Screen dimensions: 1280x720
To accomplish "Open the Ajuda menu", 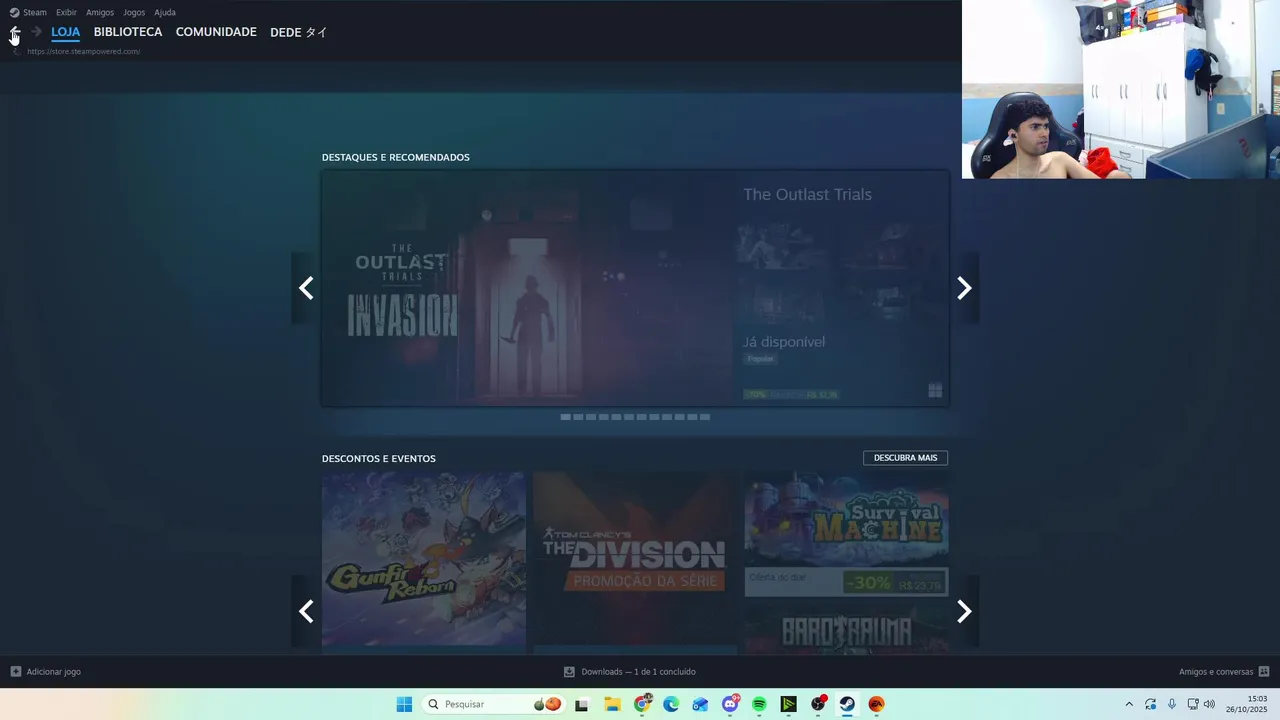I will (x=165, y=12).
